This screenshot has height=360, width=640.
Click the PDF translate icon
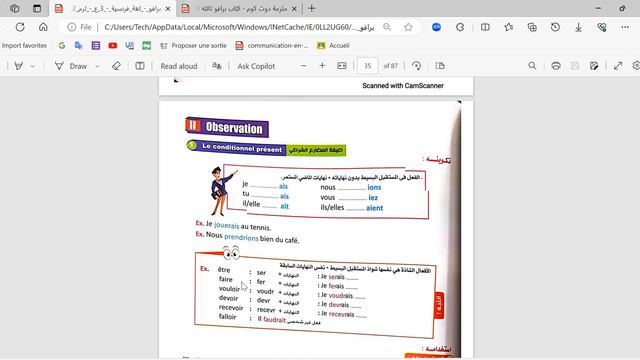(217, 66)
